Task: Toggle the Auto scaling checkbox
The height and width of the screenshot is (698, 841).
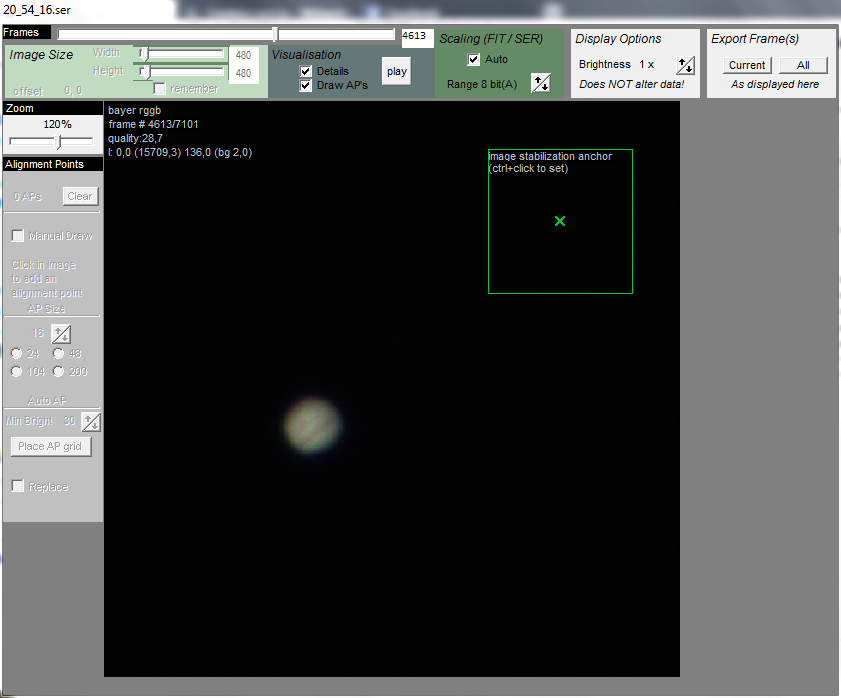Action: click(474, 59)
